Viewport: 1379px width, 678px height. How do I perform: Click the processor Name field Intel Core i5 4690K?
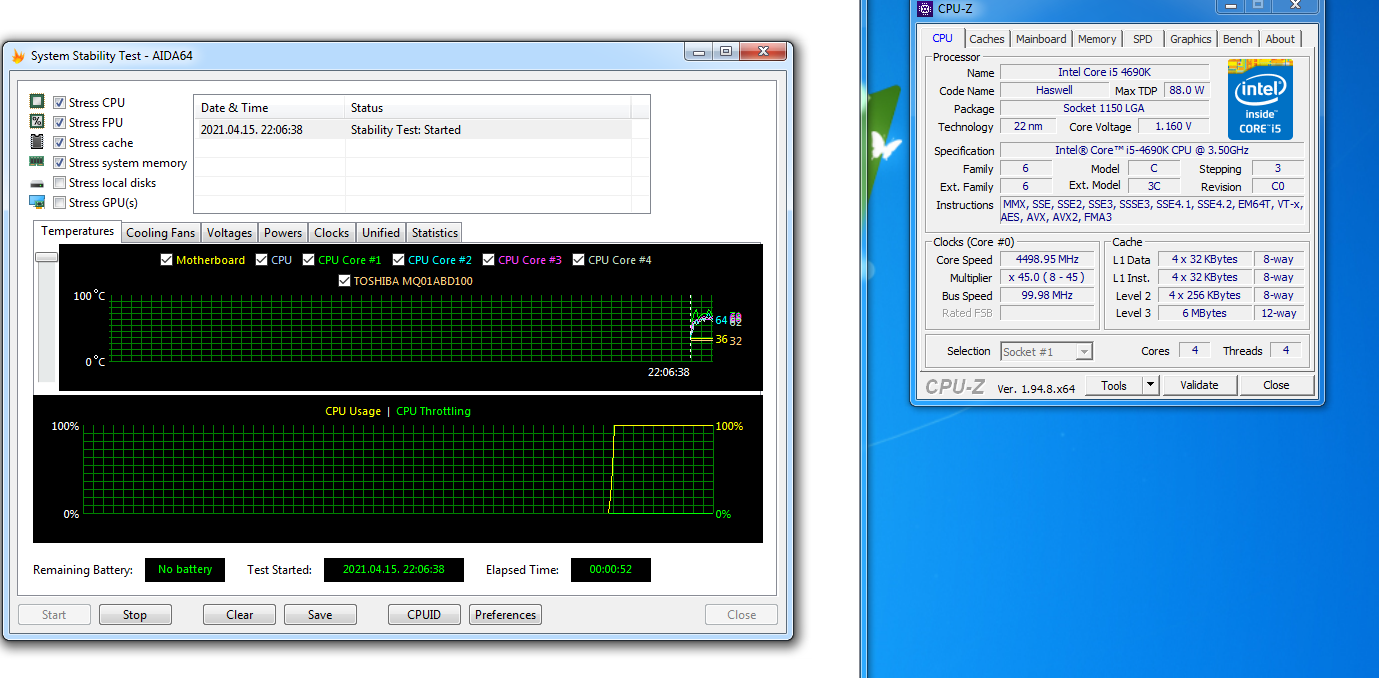click(1104, 72)
